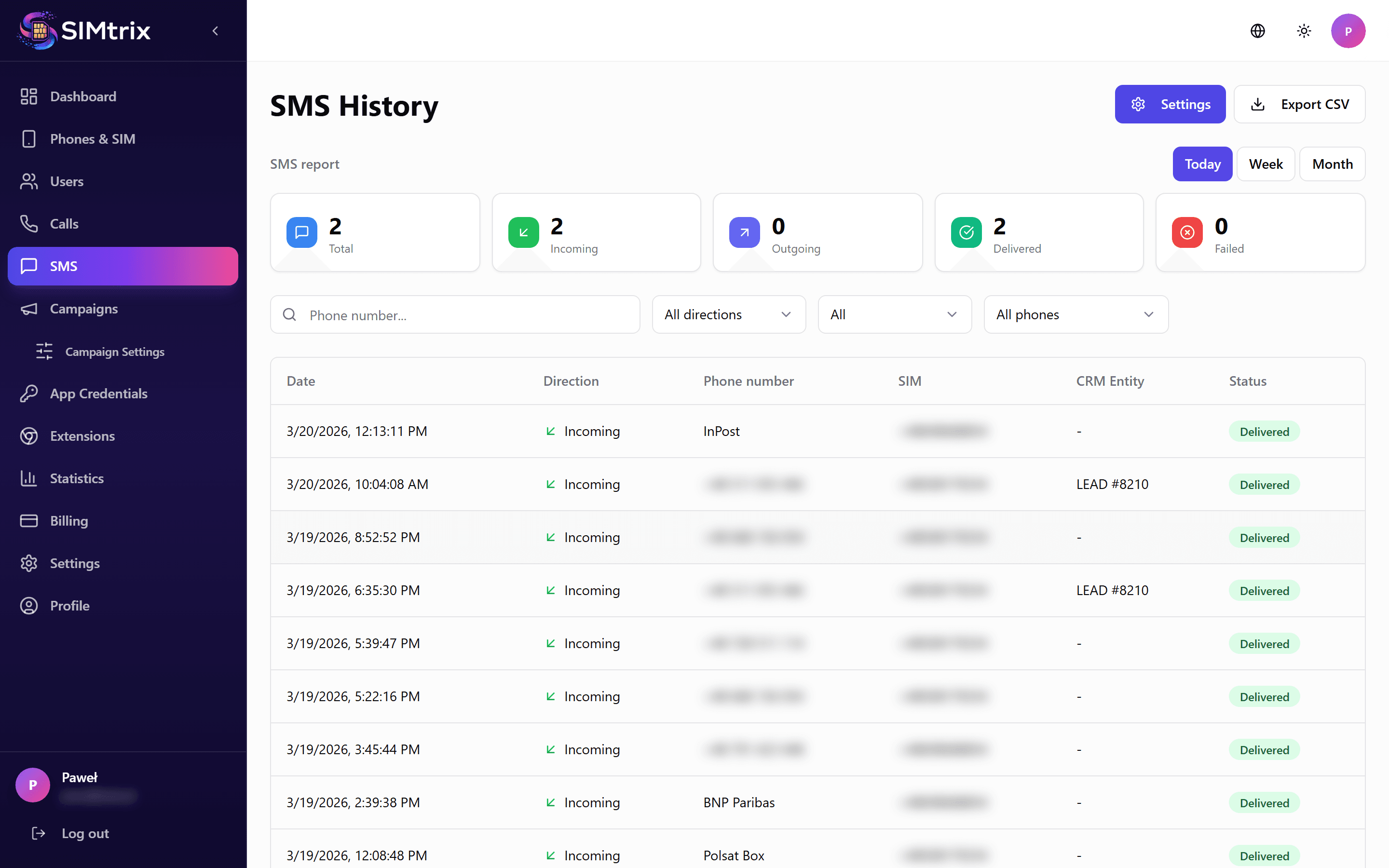View the Statistics page
The height and width of the screenshot is (868, 1389).
point(76,479)
